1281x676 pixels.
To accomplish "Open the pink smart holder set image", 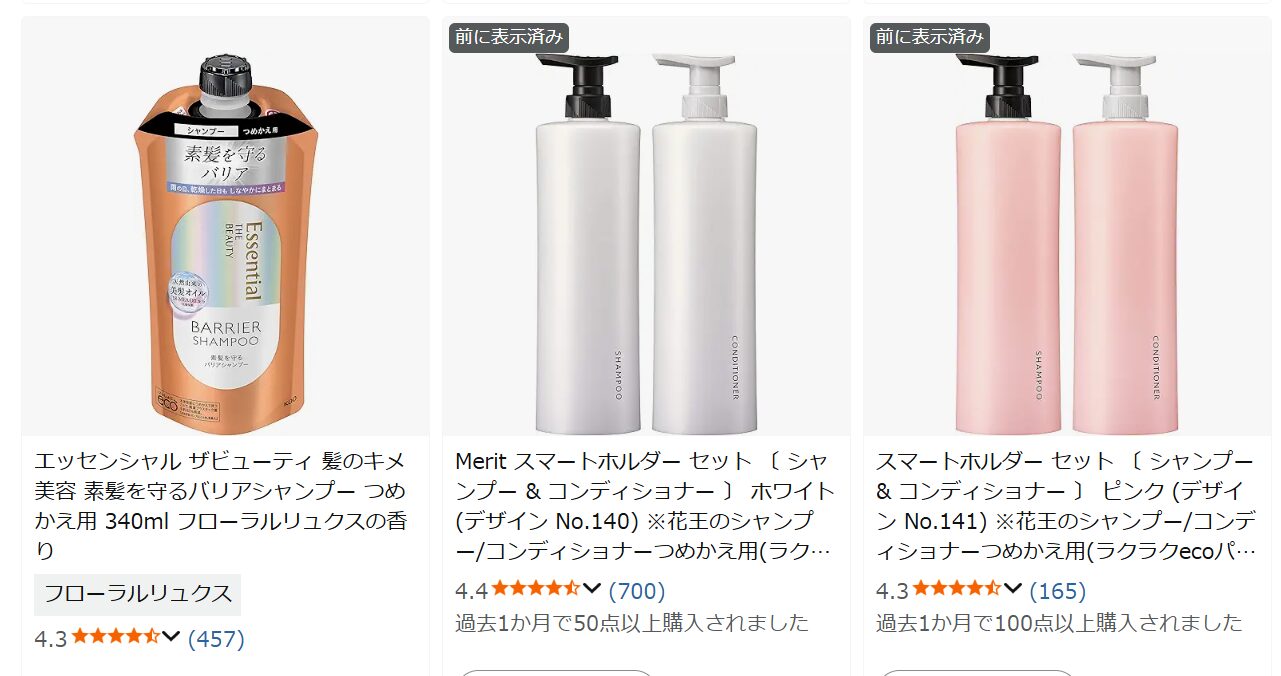I will 1067,226.
